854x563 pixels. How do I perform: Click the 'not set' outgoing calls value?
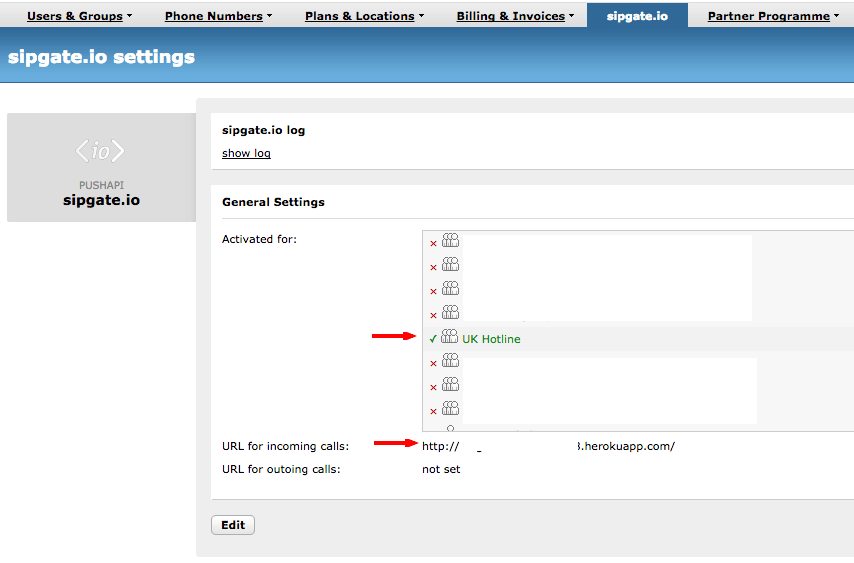pos(441,469)
